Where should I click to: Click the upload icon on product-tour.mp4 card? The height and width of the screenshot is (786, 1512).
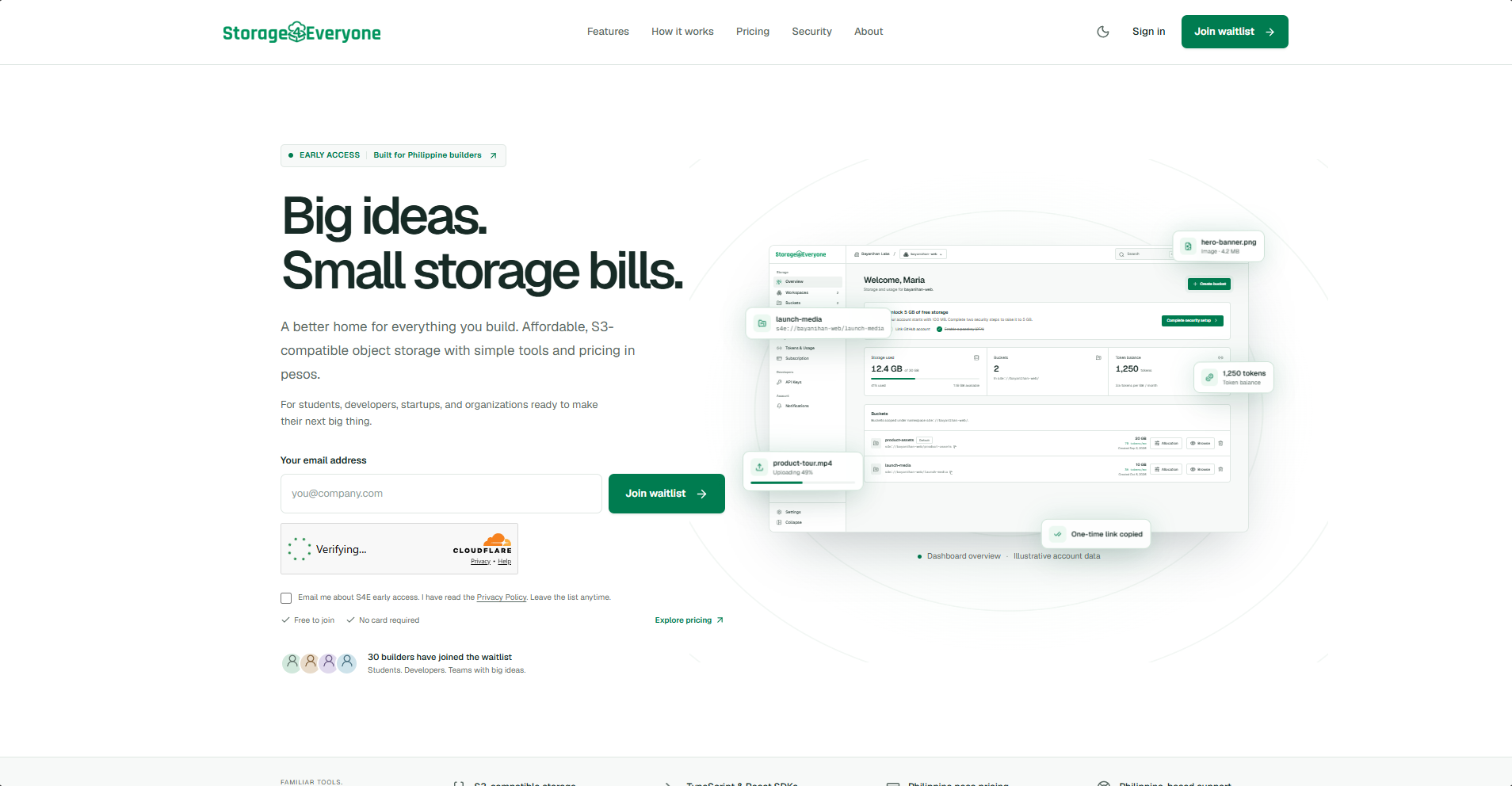(x=759, y=467)
